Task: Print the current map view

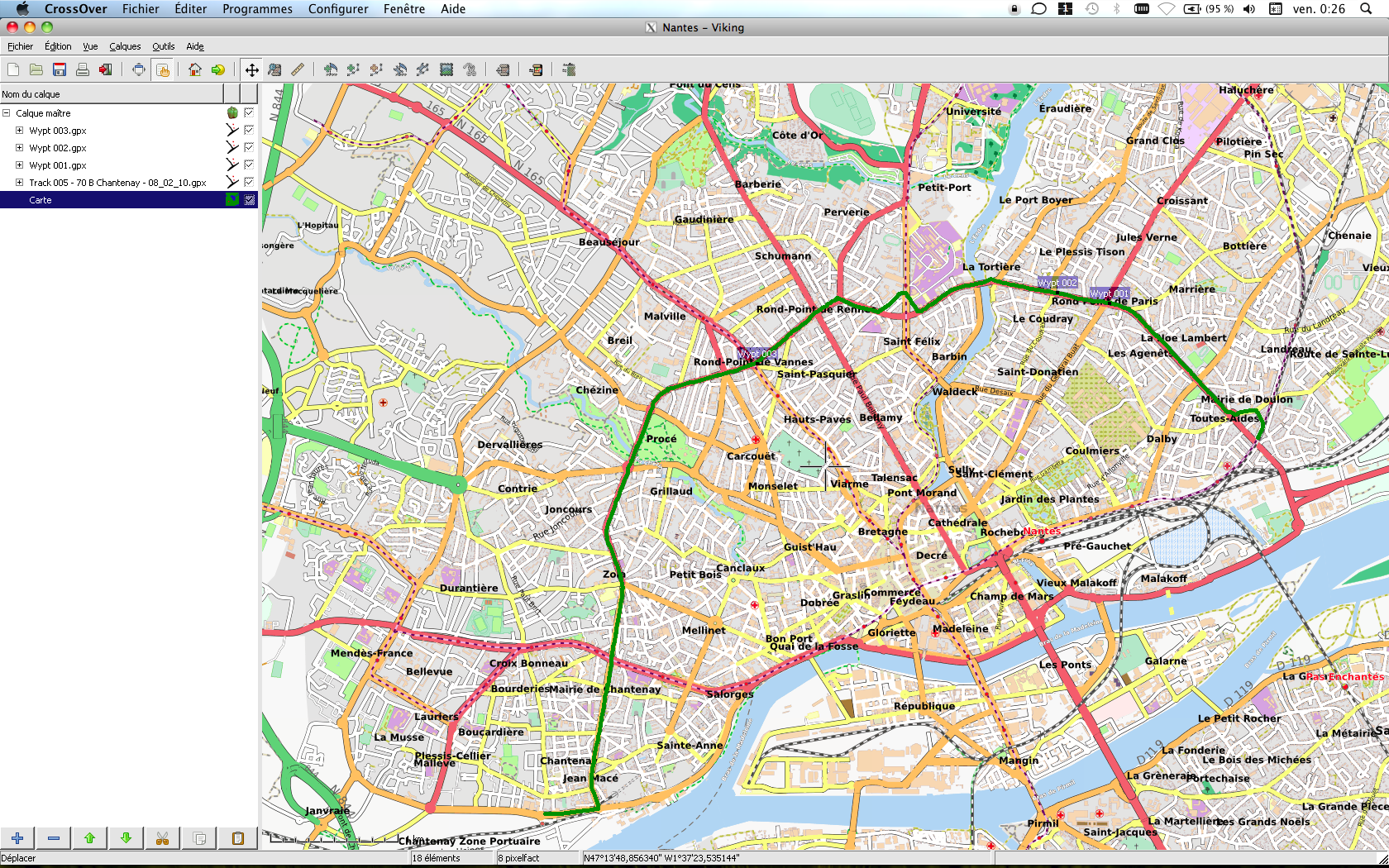Action: [x=82, y=69]
